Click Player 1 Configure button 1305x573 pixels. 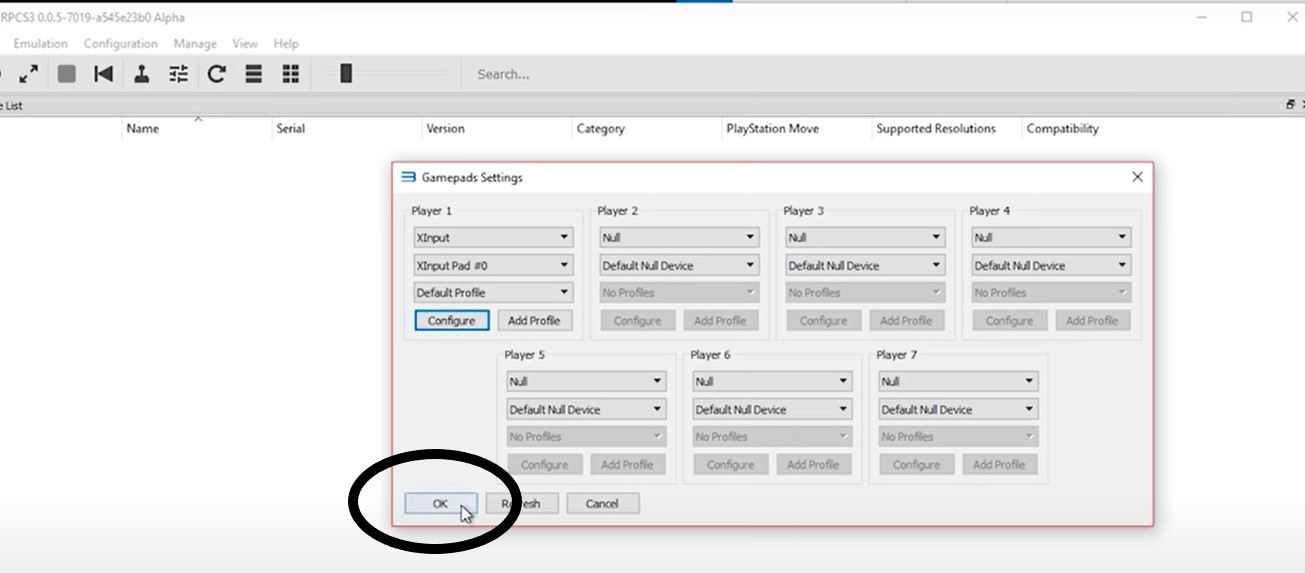[x=452, y=321]
